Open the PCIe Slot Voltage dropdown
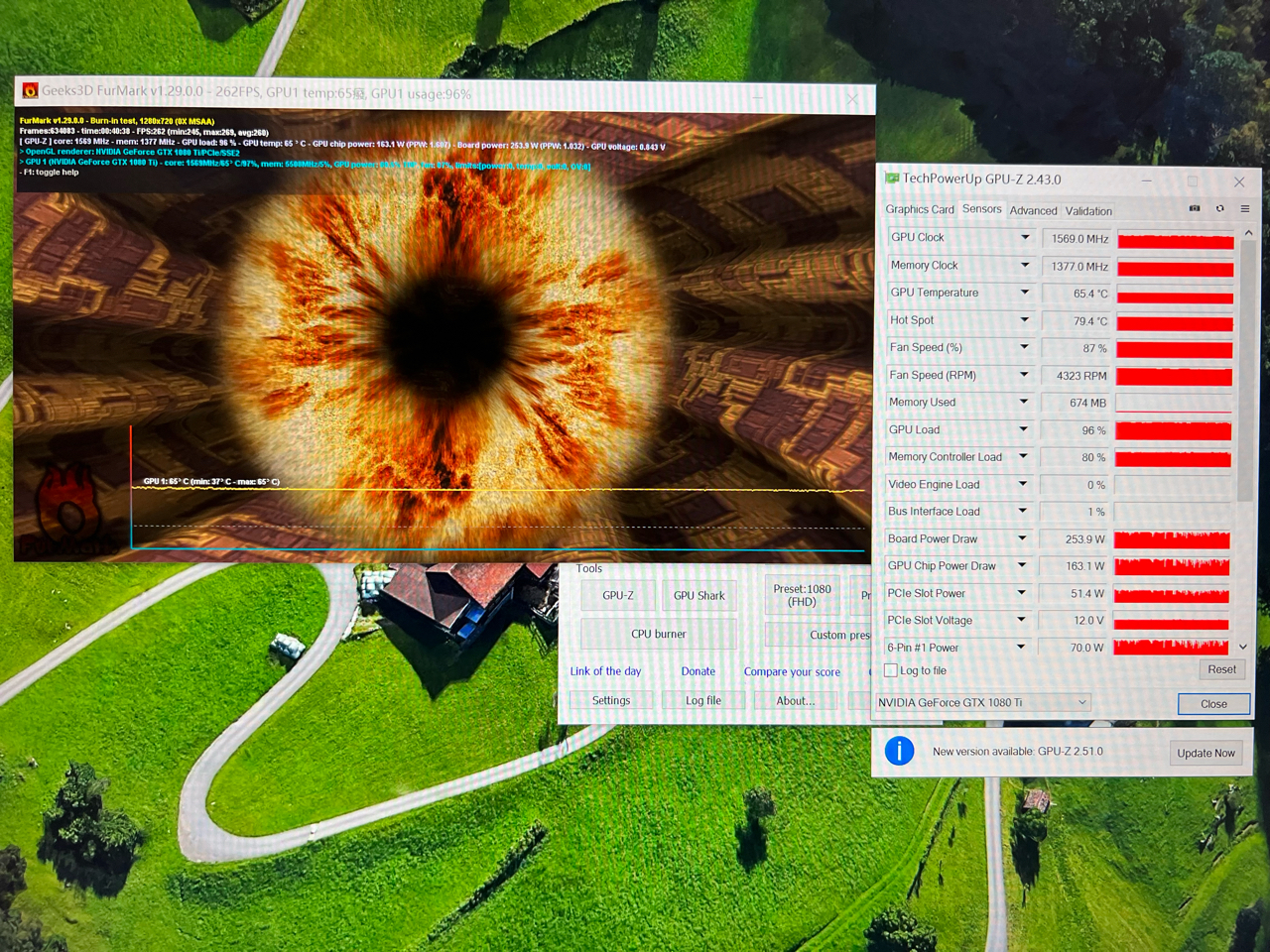1270x952 pixels. [x=1021, y=620]
